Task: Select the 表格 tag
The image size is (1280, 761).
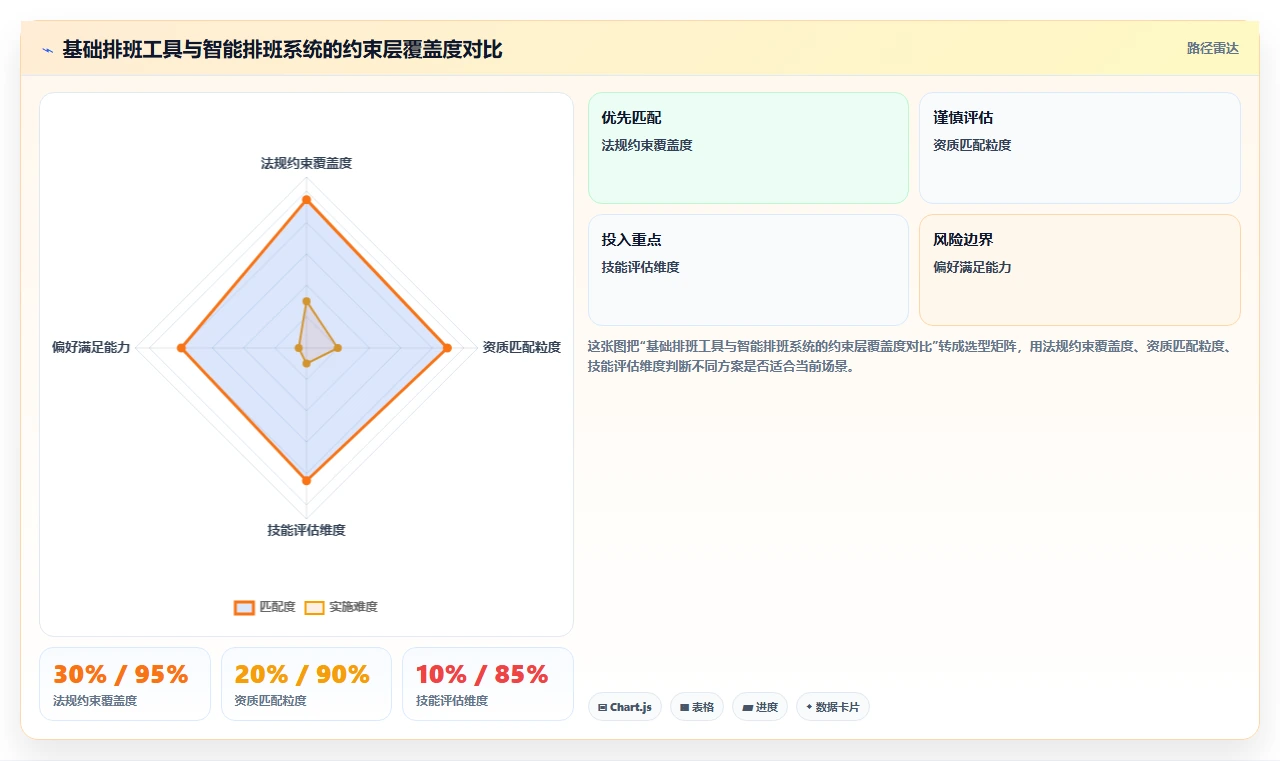Action: 697,707
